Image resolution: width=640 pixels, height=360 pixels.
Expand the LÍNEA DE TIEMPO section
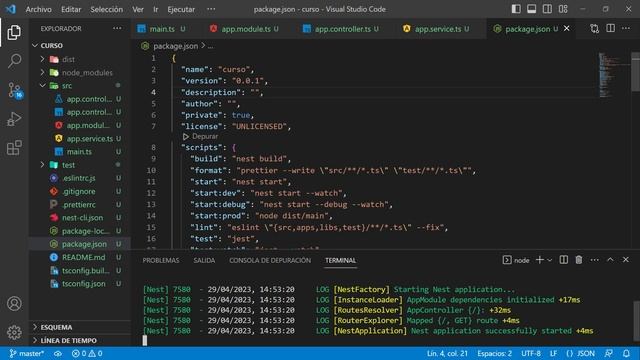[80, 340]
